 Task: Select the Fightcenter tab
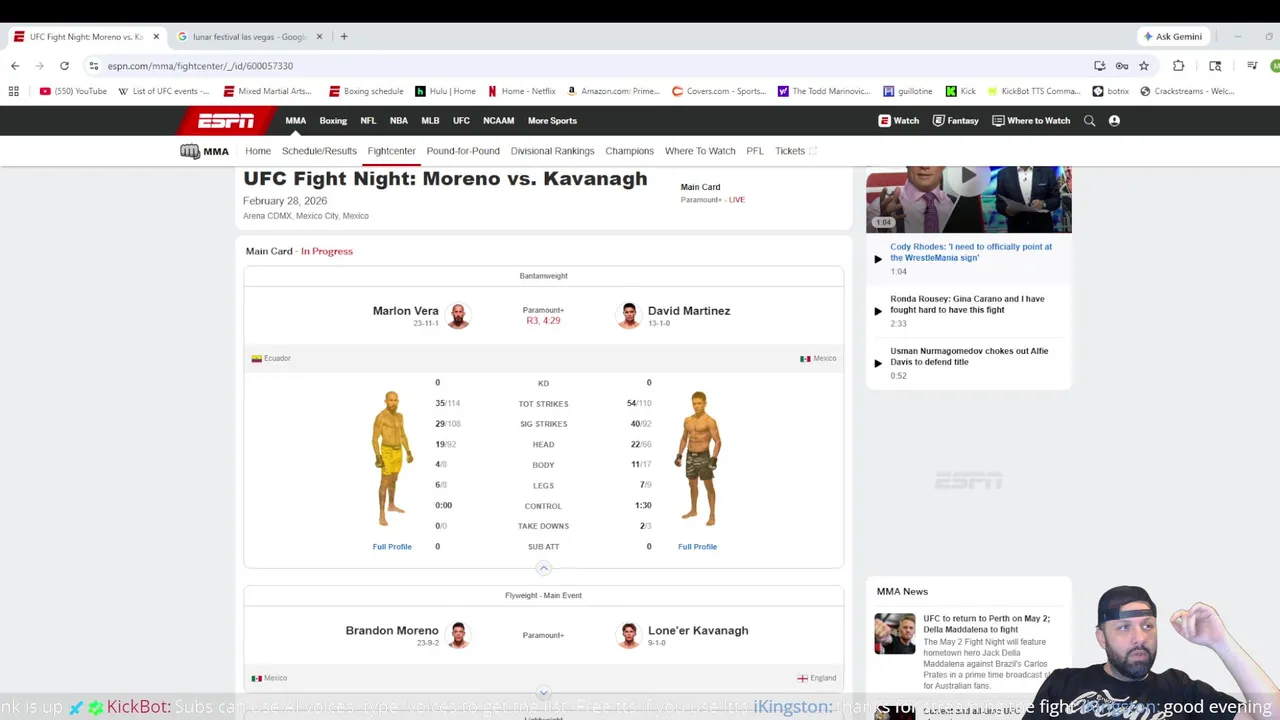391,151
